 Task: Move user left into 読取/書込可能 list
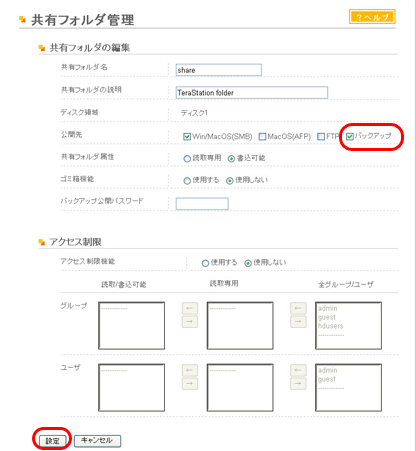point(190,370)
